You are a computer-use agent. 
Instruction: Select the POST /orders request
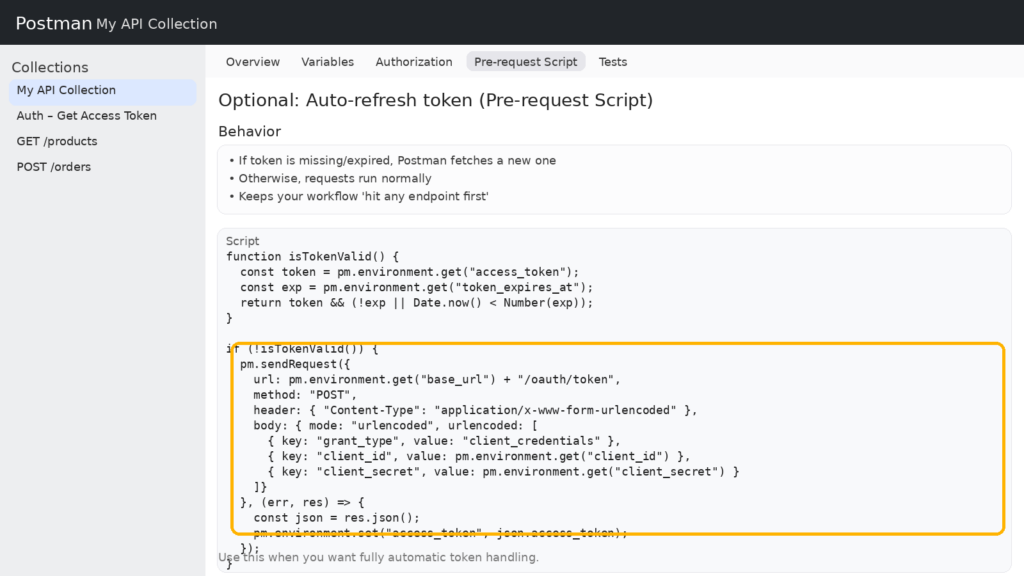(x=54, y=167)
